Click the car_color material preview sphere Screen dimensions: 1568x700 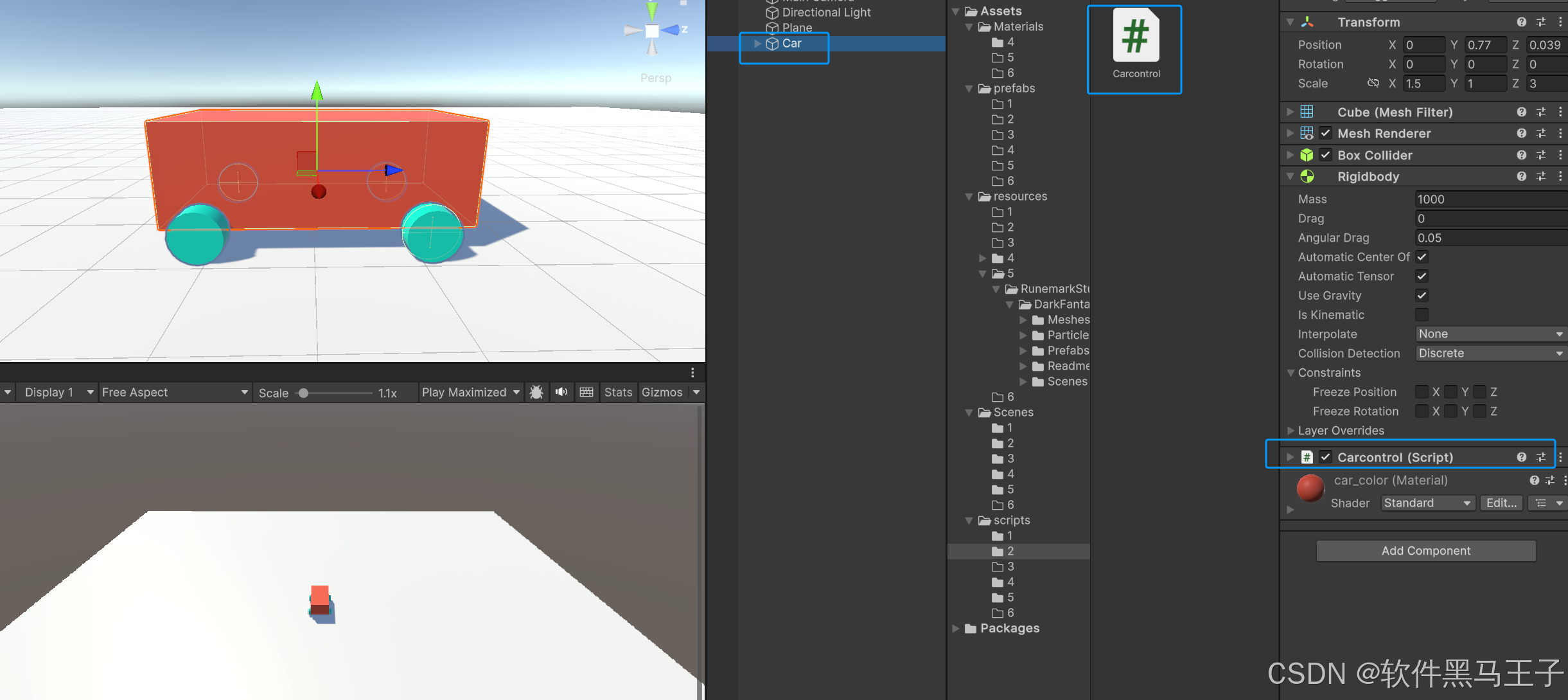click(x=1310, y=489)
